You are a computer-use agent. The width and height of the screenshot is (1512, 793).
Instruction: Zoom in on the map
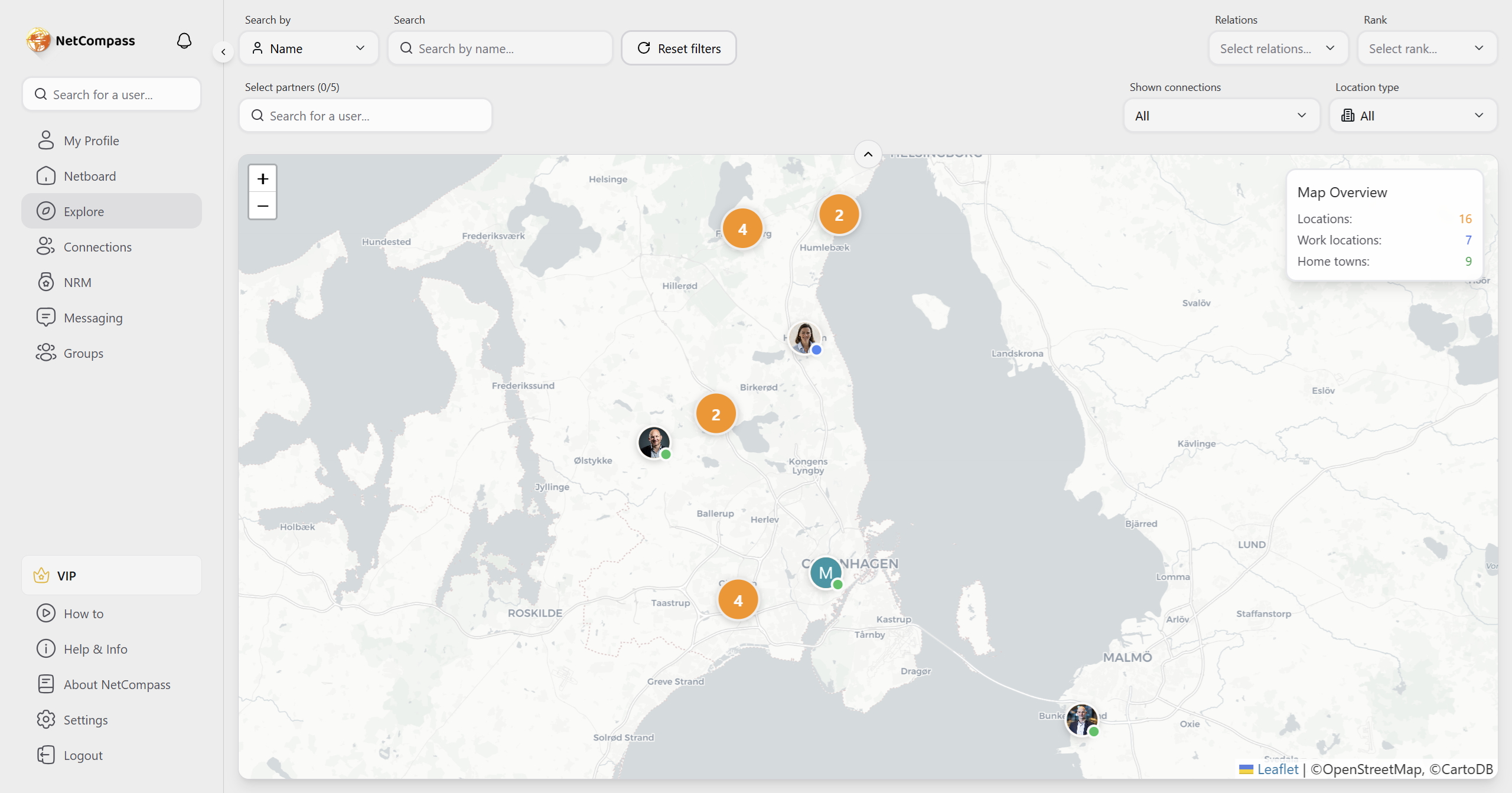[262, 178]
